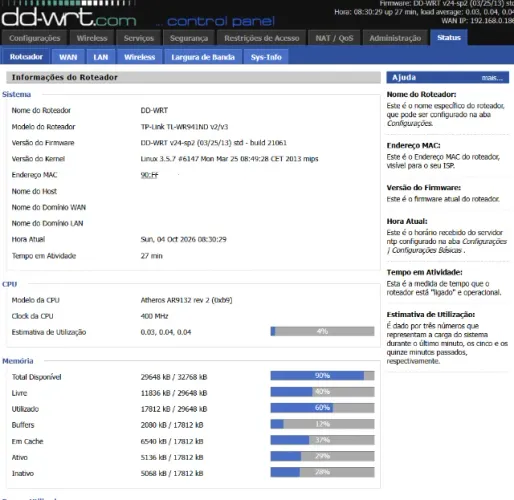The height and width of the screenshot is (500, 514).
Task: Open Largura de Banda sub-tab
Action: coord(203,57)
